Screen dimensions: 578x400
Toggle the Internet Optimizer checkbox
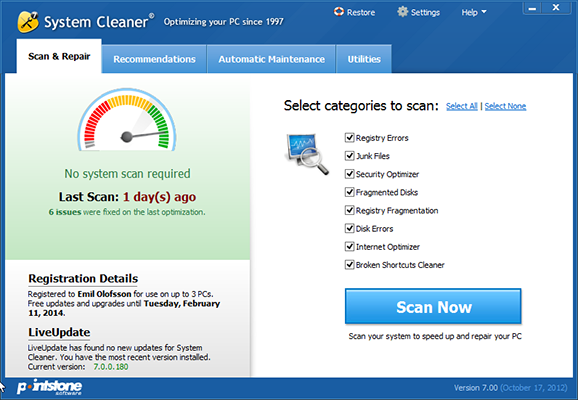pyautogui.click(x=349, y=247)
